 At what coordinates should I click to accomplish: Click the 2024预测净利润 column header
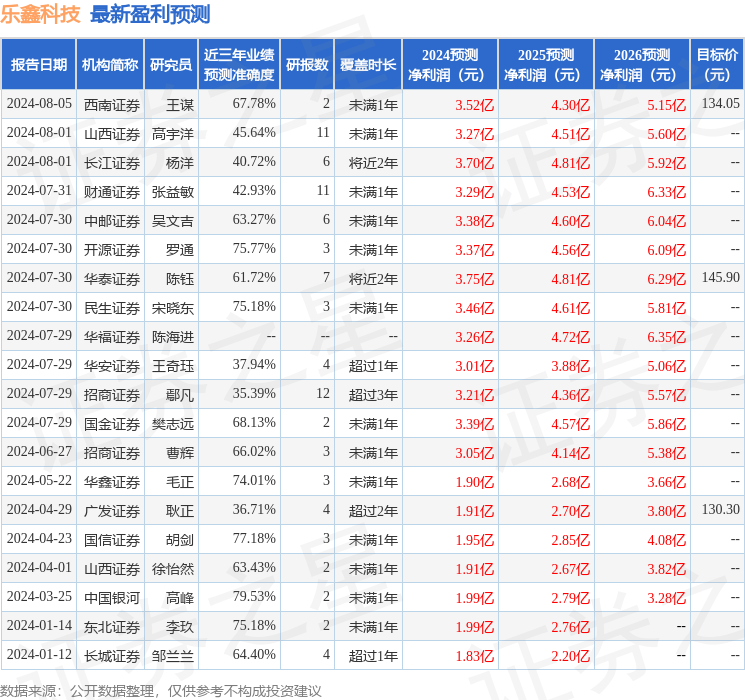coord(450,65)
